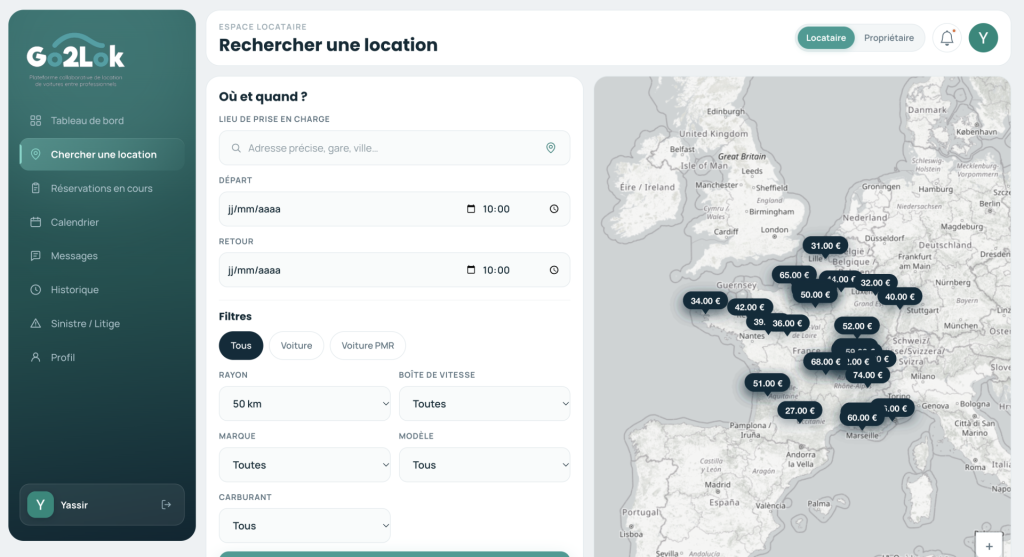Select the 68.00 € map marker

coord(824,362)
